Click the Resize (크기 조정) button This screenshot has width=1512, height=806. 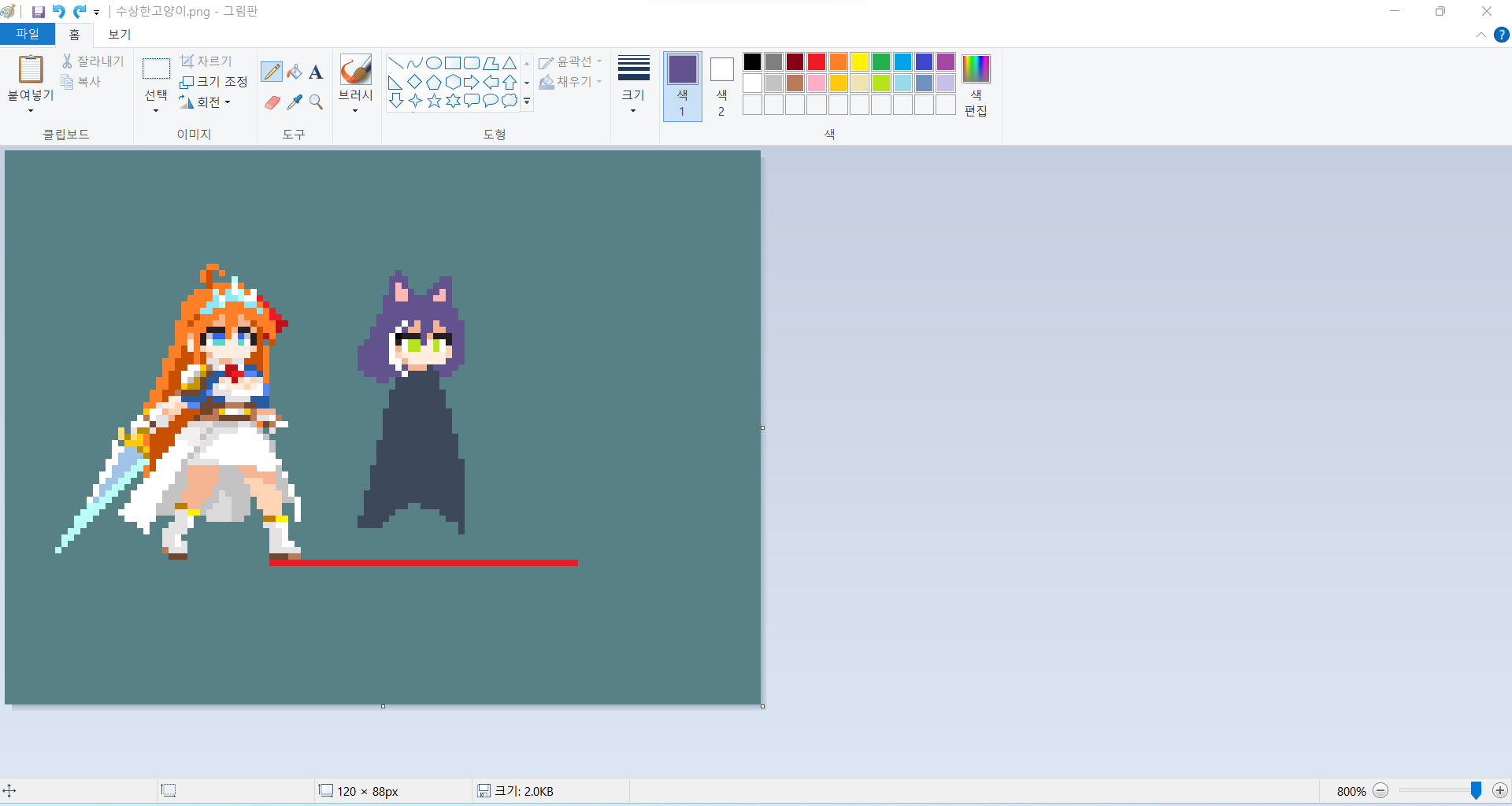(213, 82)
